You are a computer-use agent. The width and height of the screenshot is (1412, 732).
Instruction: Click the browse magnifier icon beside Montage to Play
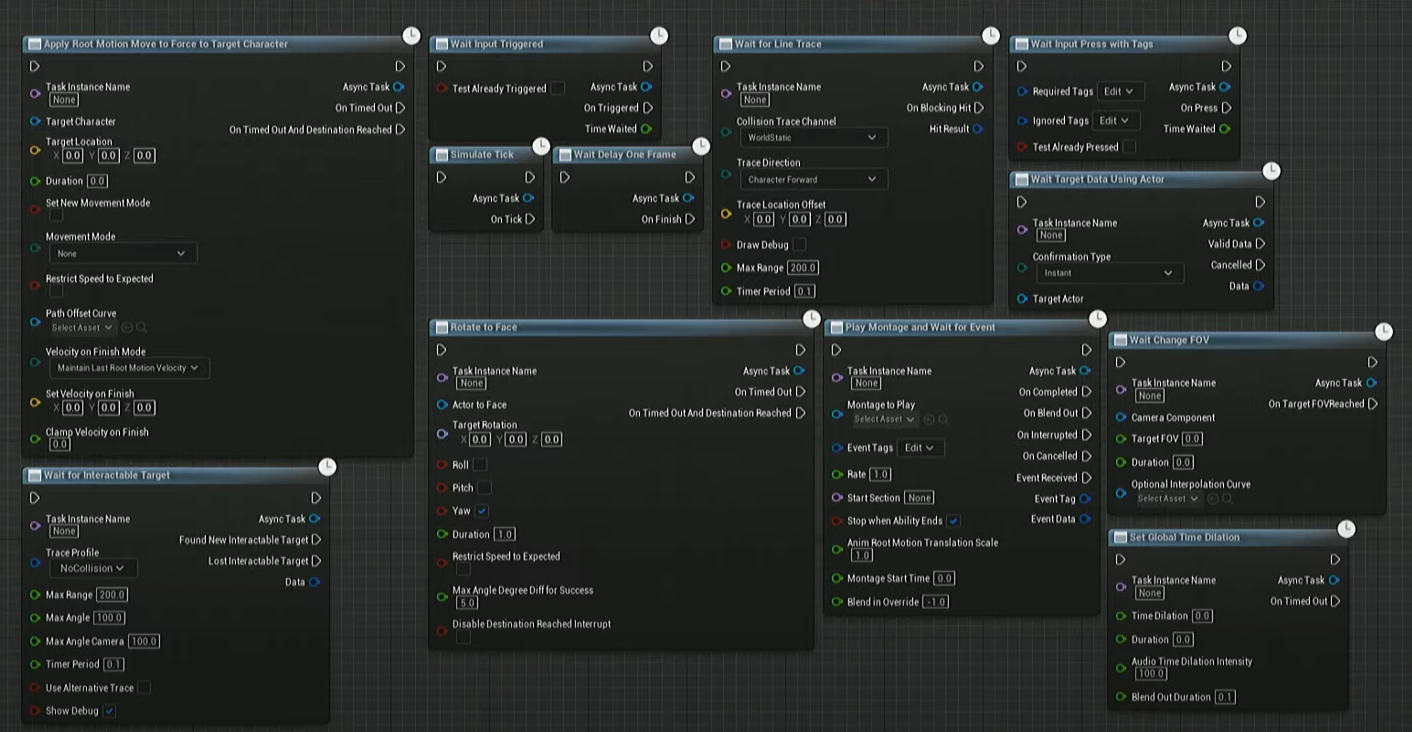[x=943, y=420]
